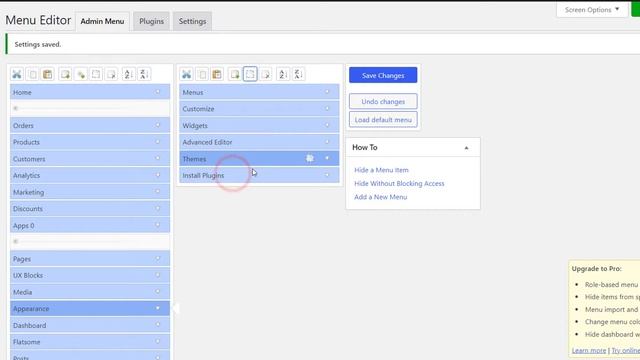Screen dimensions: 640x360
Task: Select the Media menu item
Action: [90, 292]
